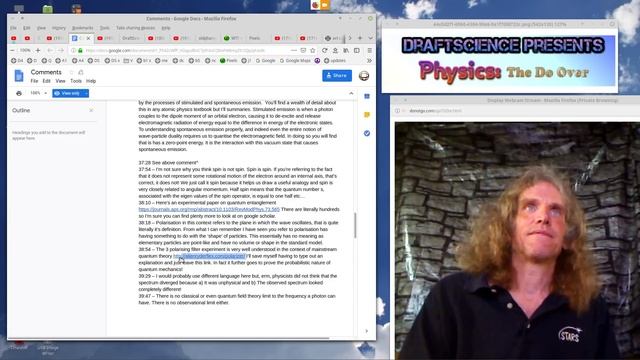This screenshot has width=640, height=360.
Task: Open the Firefox hamburger menu
Action: coord(369,50)
